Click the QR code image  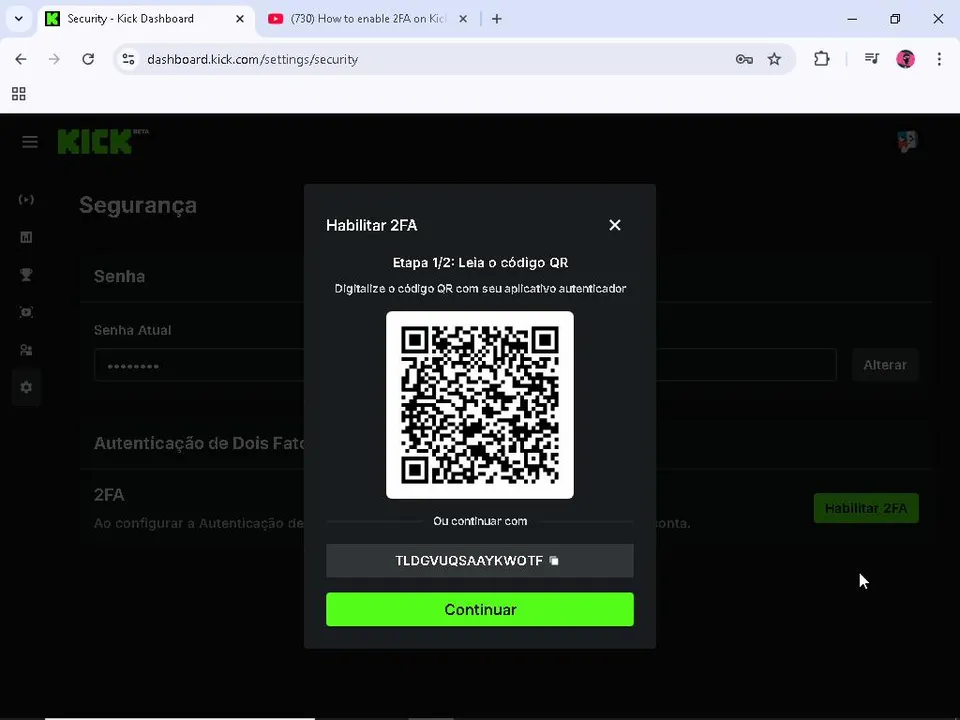(479, 405)
